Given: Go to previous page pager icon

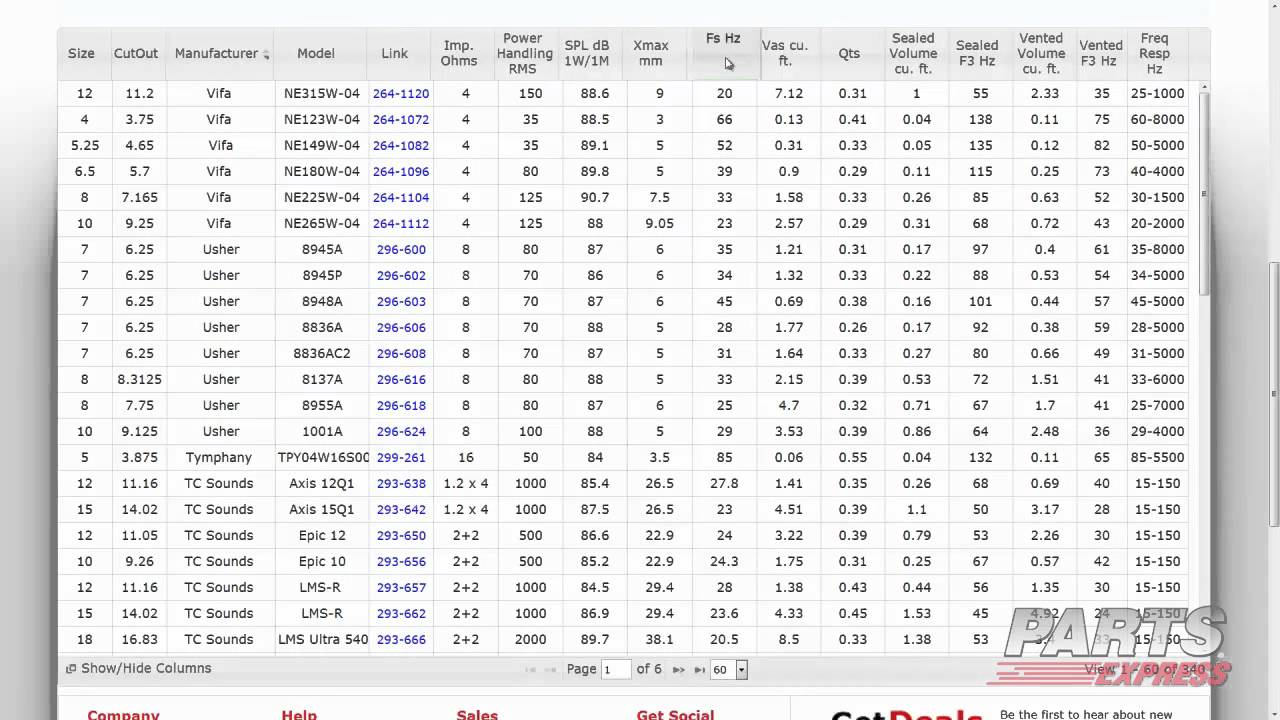Looking at the screenshot, I should coord(550,670).
